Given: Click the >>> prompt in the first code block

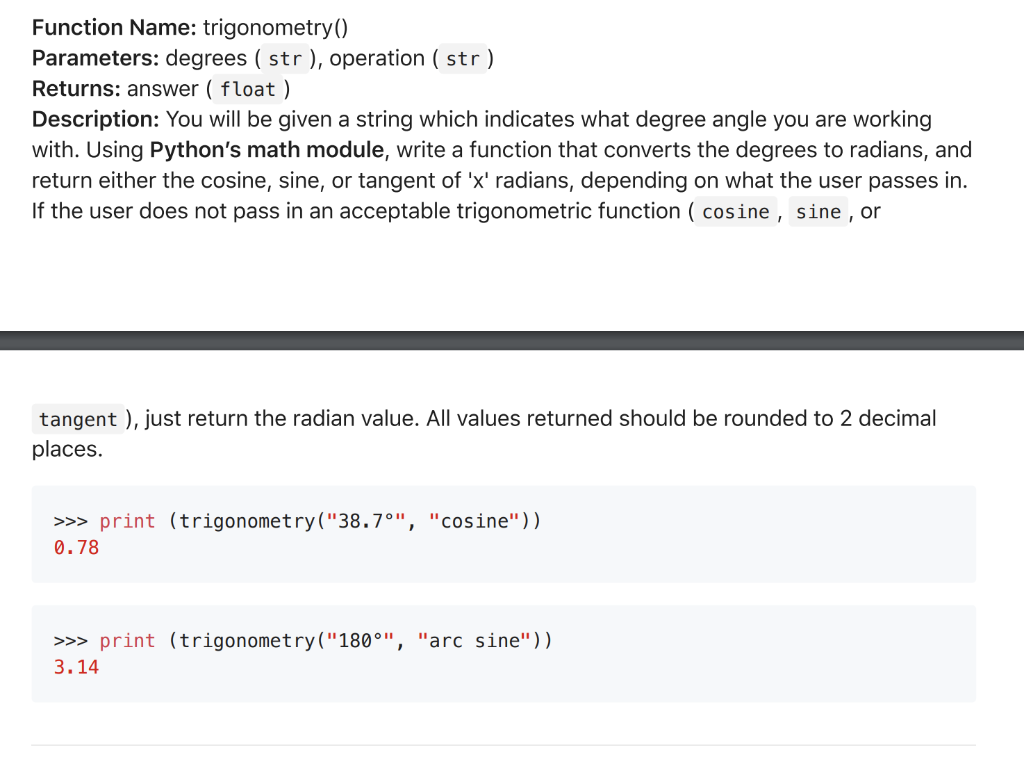Looking at the screenshot, I should 71,521.
